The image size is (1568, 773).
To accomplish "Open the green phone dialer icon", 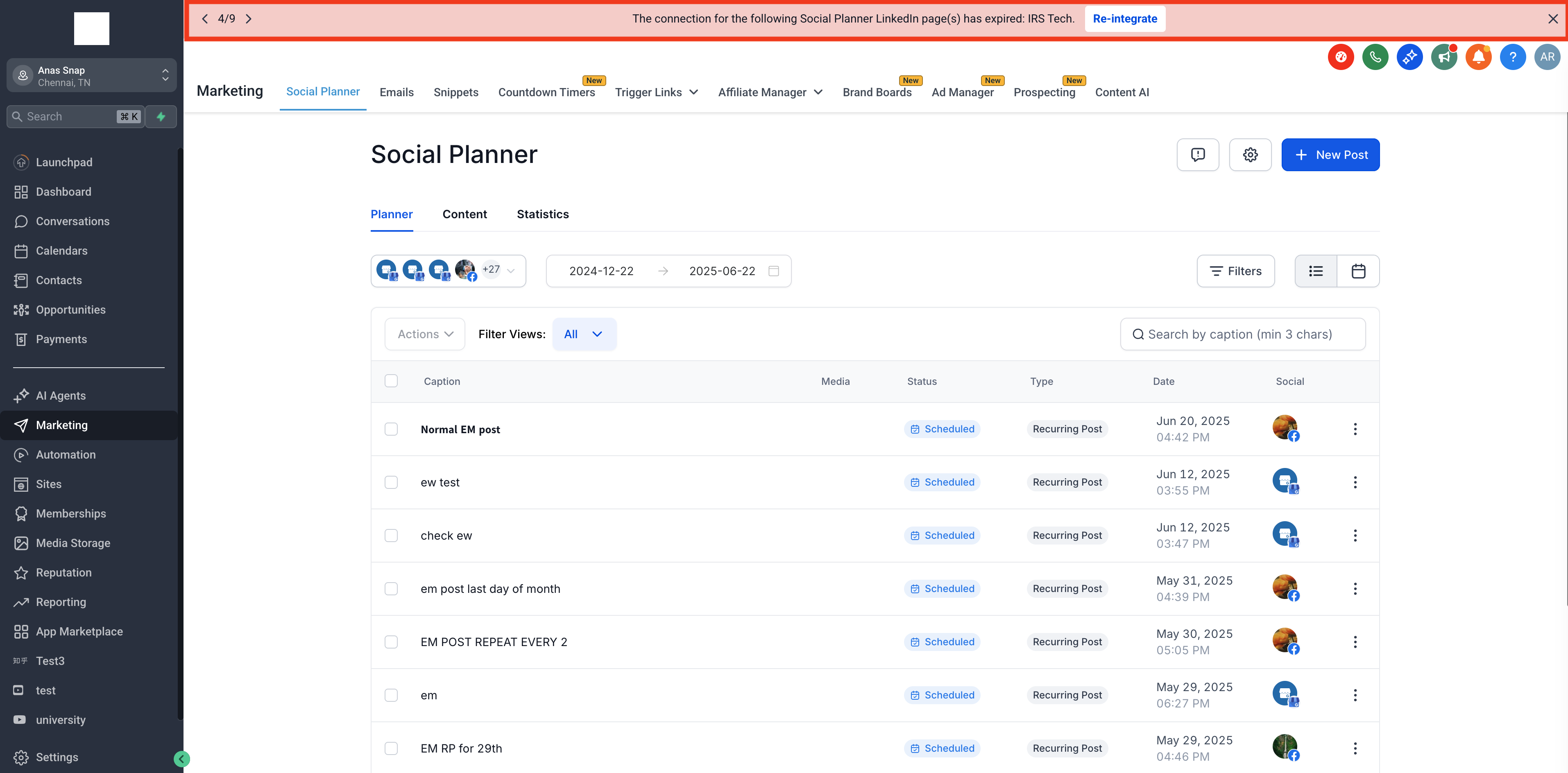I will pos(1374,57).
